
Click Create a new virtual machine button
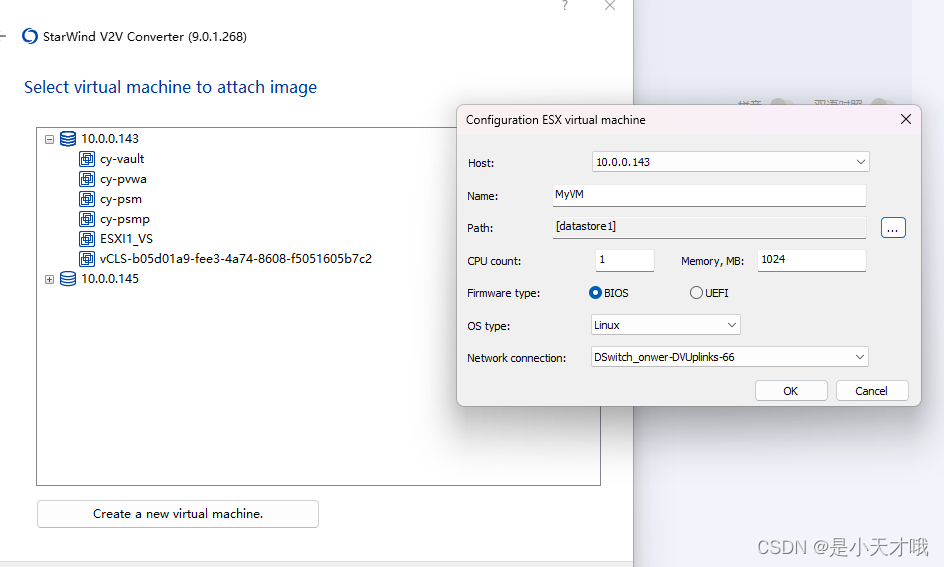[178, 514]
